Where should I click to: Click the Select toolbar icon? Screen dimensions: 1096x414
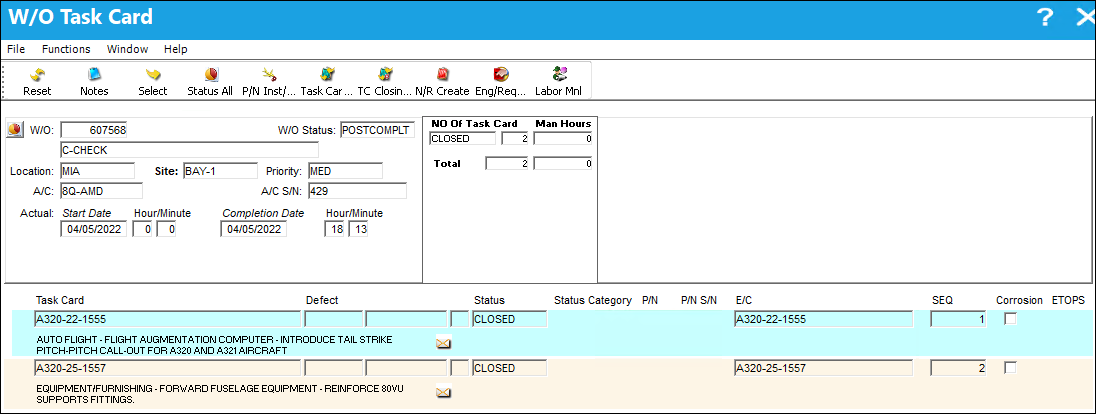point(152,74)
